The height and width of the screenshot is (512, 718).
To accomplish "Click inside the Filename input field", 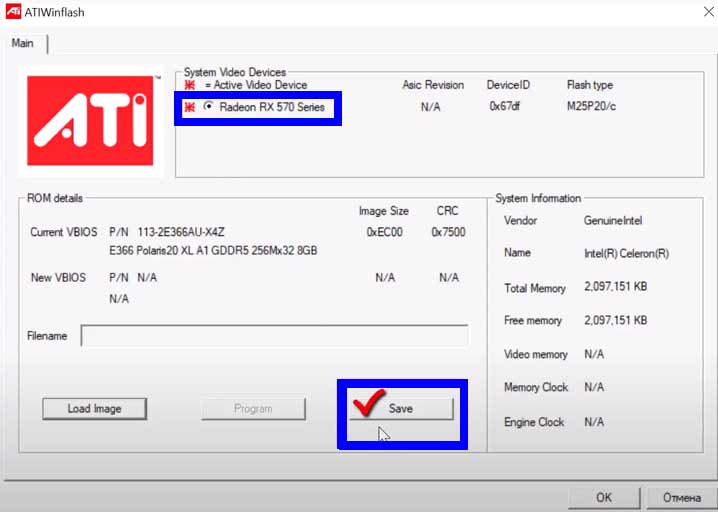I will [x=274, y=336].
